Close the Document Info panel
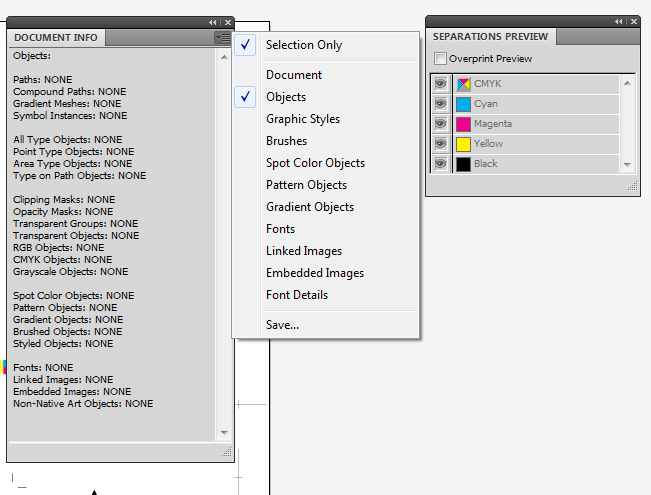The width and height of the screenshot is (651, 495). 228,22
